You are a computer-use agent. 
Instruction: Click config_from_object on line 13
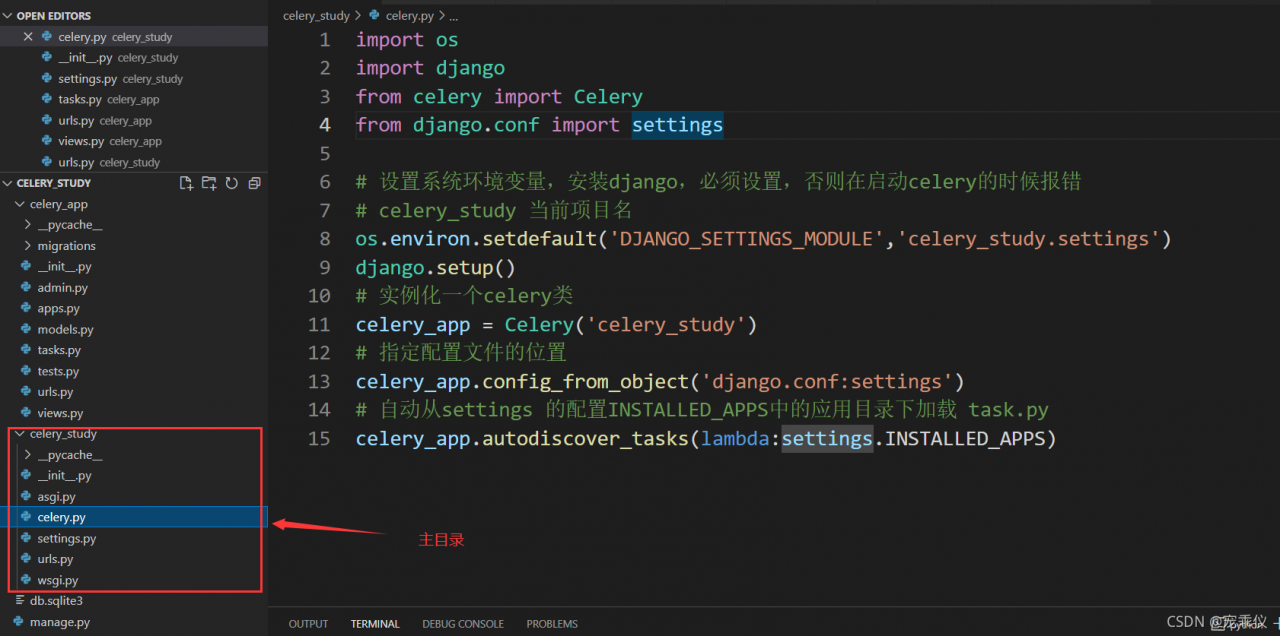(x=586, y=382)
